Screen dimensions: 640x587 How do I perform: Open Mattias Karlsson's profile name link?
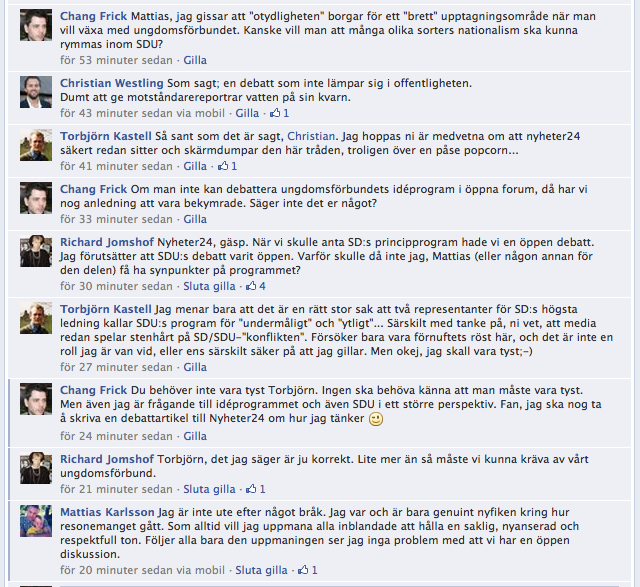[107, 512]
